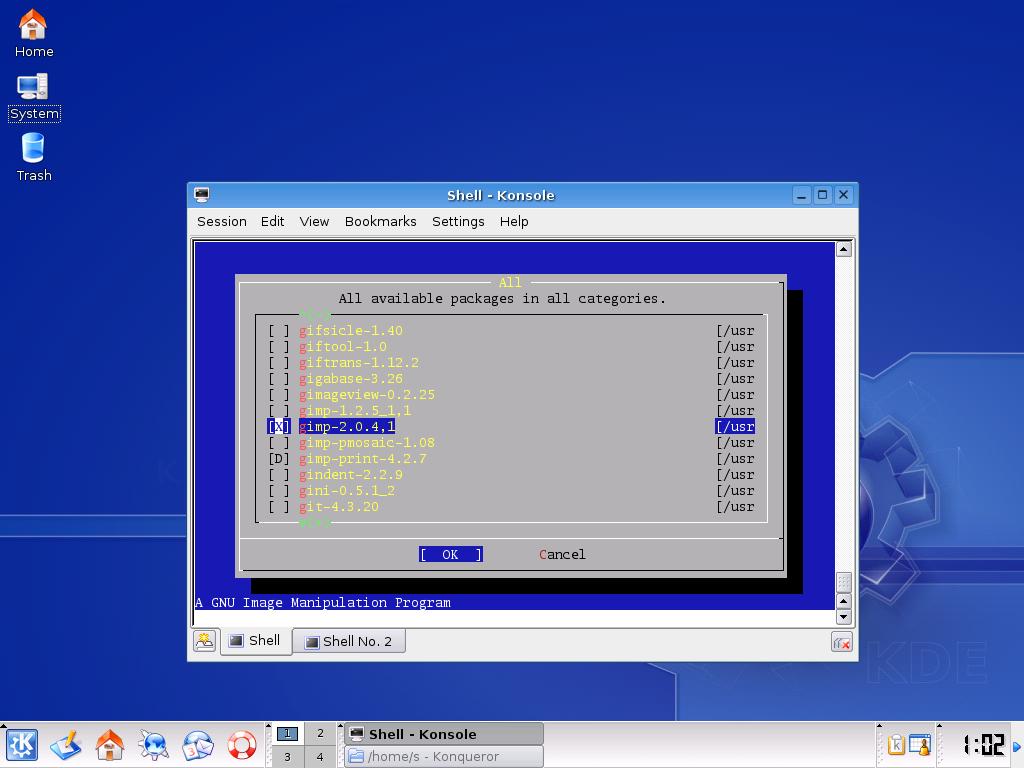Click Cancel in the package dialog

pos(562,554)
